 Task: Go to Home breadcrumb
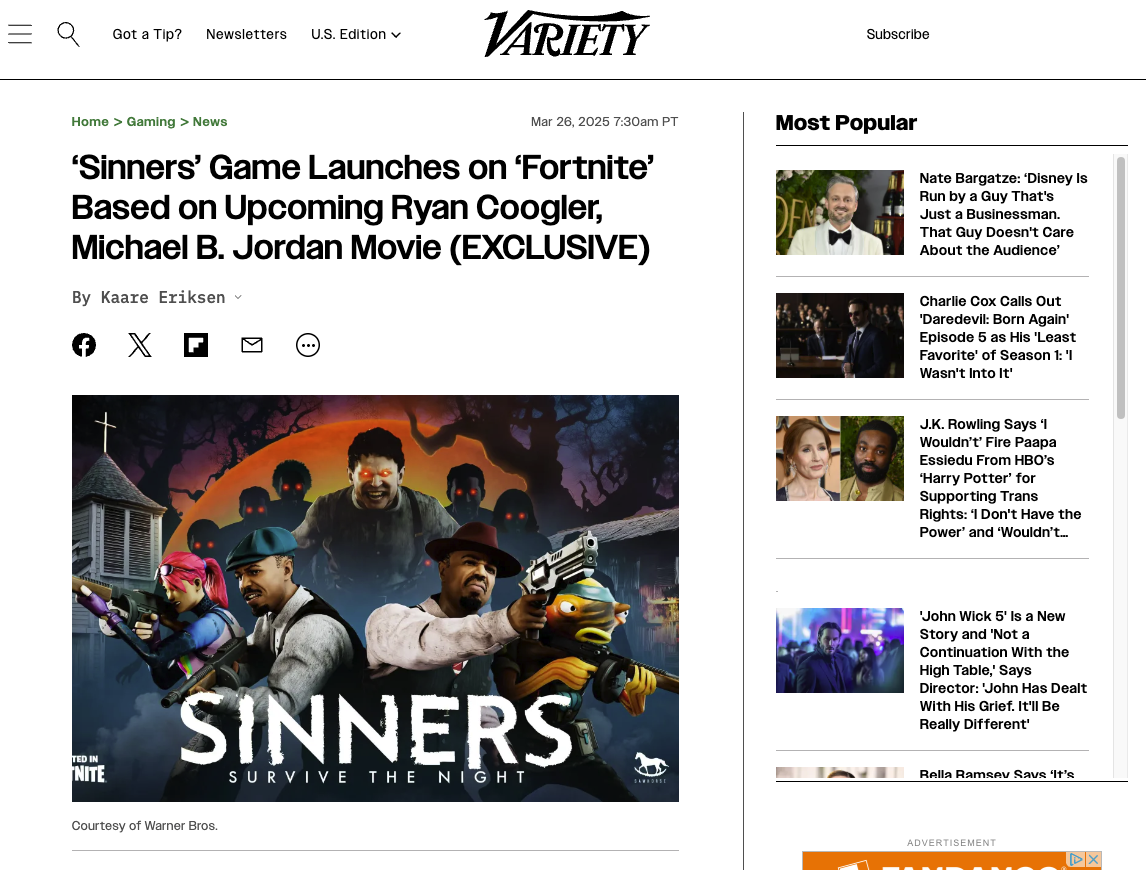click(90, 121)
